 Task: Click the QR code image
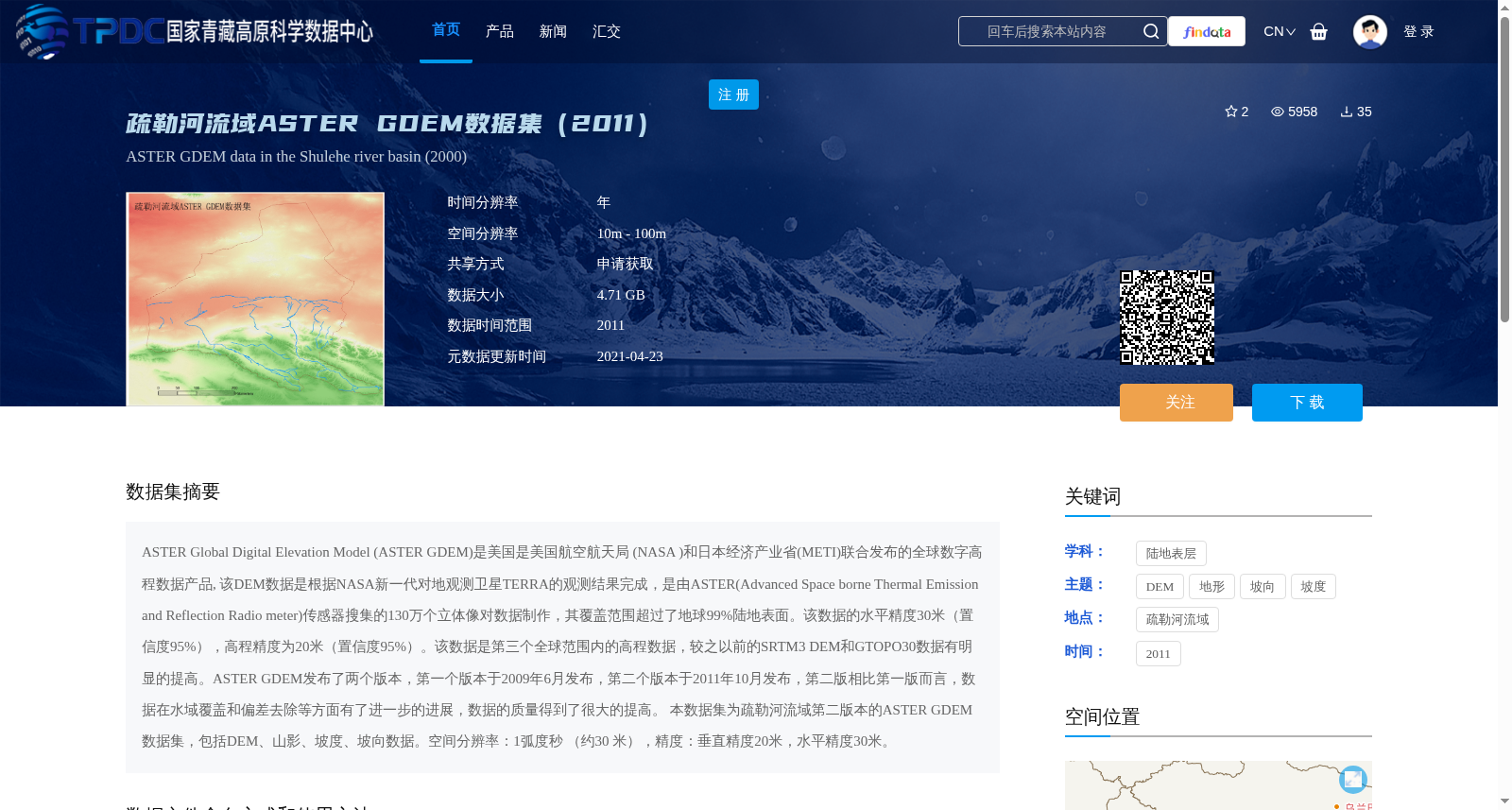[x=1167, y=318]
